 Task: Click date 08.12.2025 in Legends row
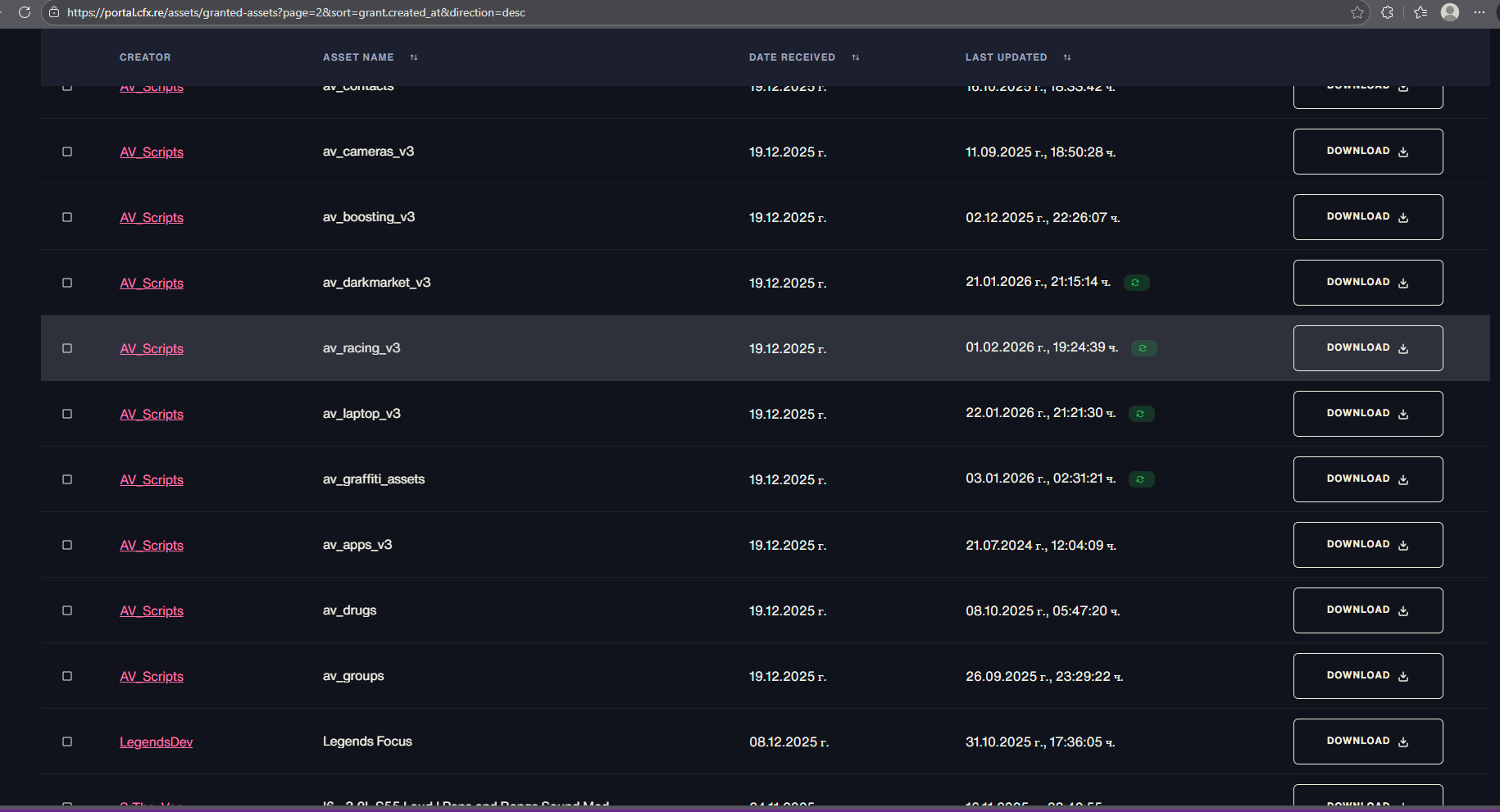pos(789,742)
